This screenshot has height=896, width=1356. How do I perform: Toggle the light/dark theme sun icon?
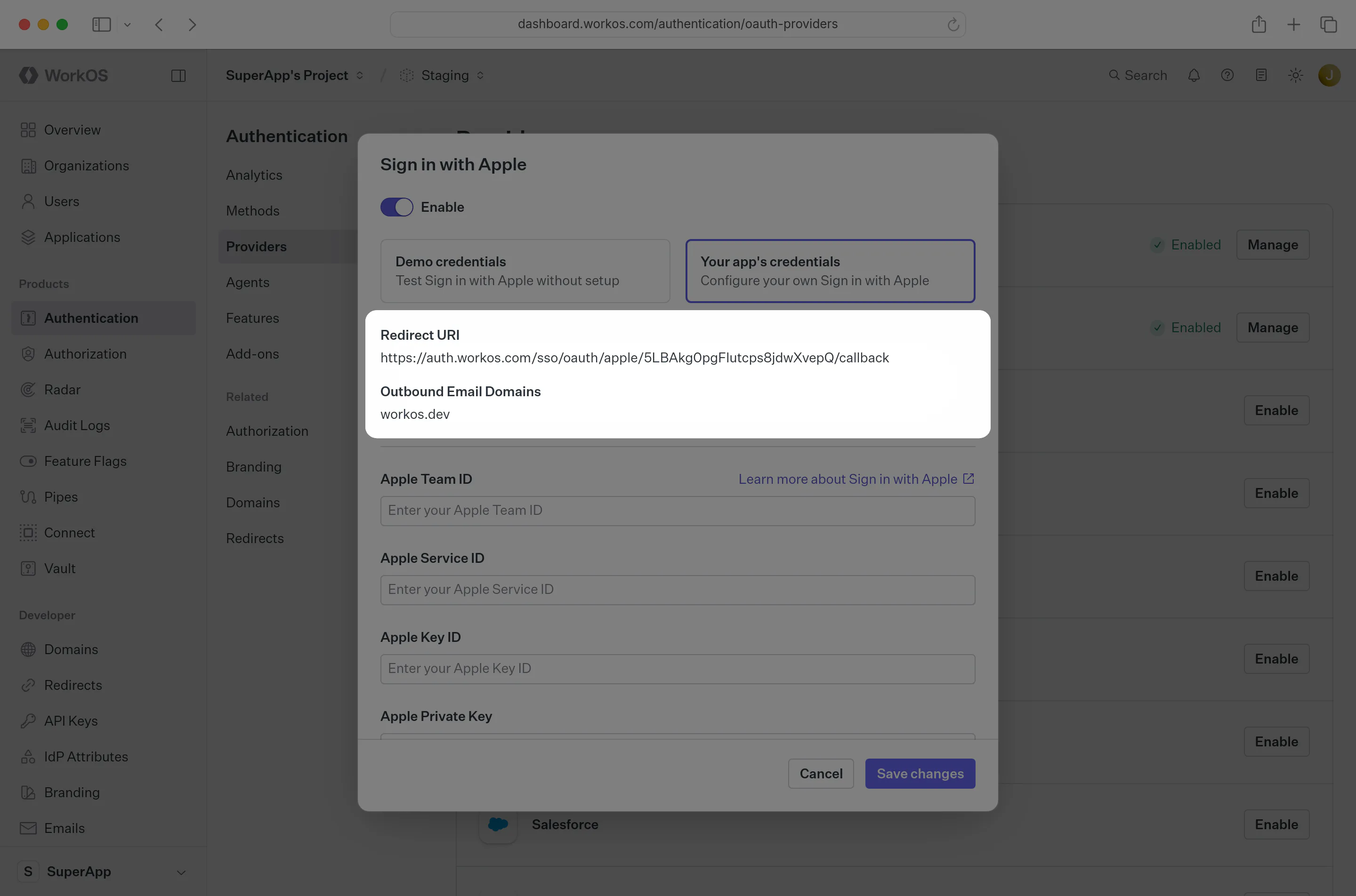[x=1295, y=75]
